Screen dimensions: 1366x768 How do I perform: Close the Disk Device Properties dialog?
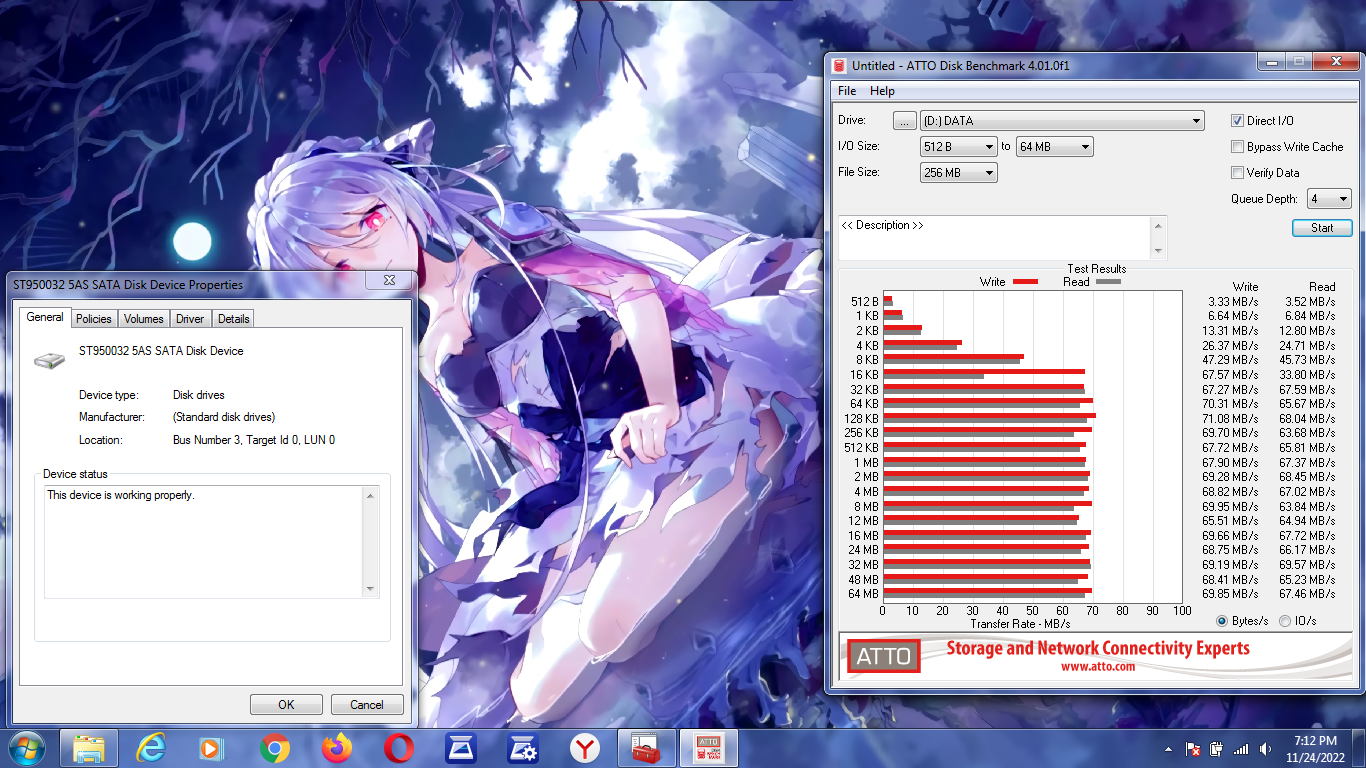[x=388, y=281]
